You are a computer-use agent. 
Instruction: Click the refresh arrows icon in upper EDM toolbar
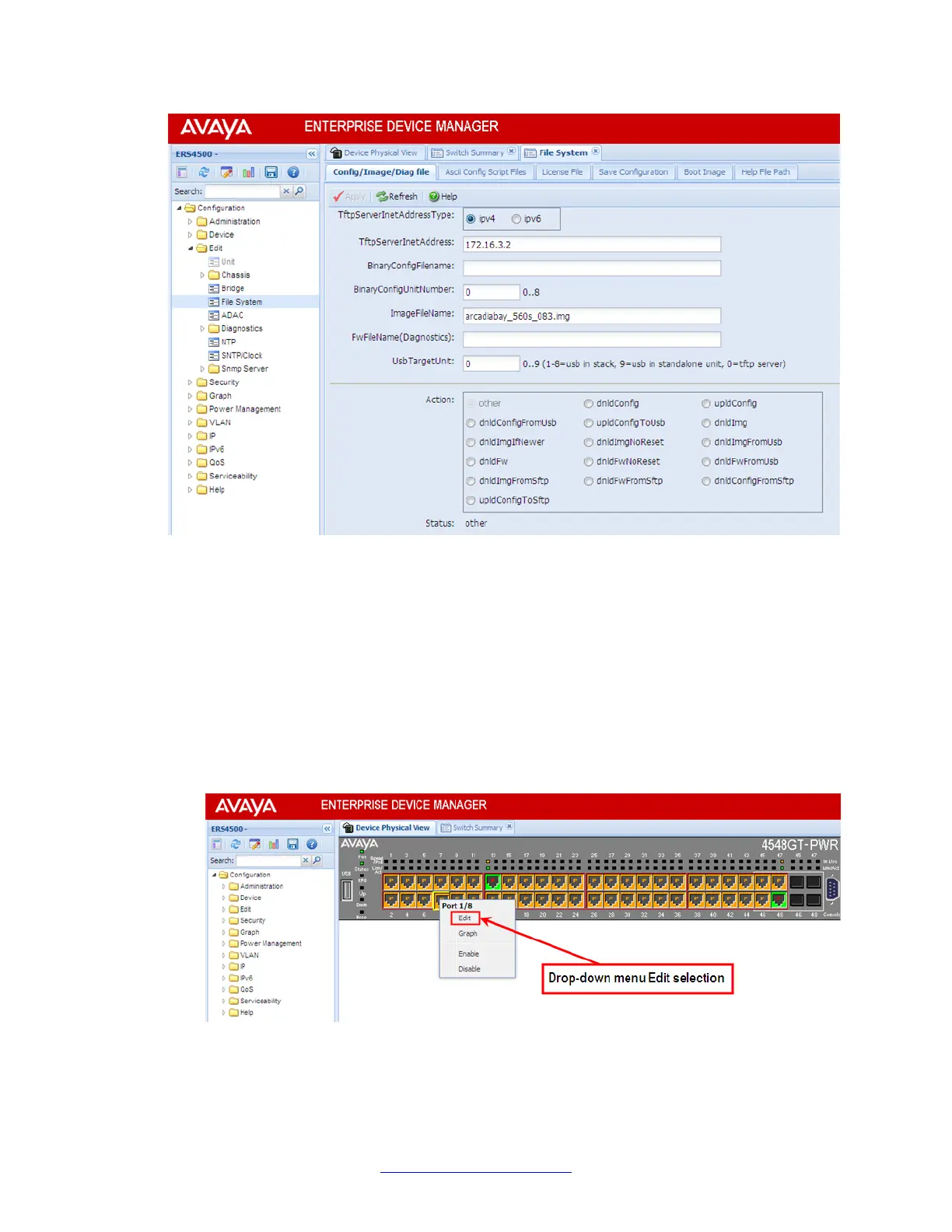[204, 173]
